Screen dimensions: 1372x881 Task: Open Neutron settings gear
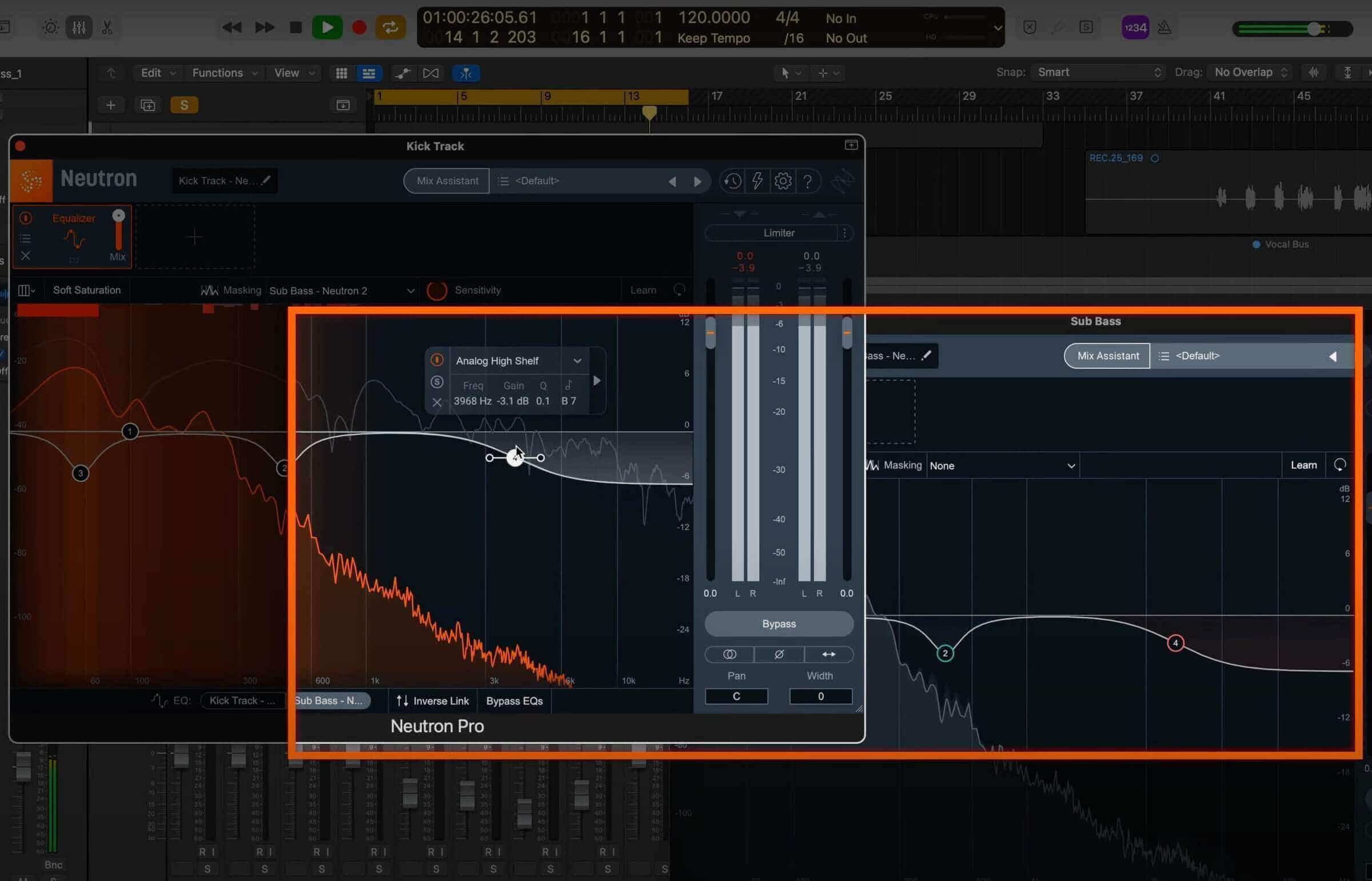[783, 181]
